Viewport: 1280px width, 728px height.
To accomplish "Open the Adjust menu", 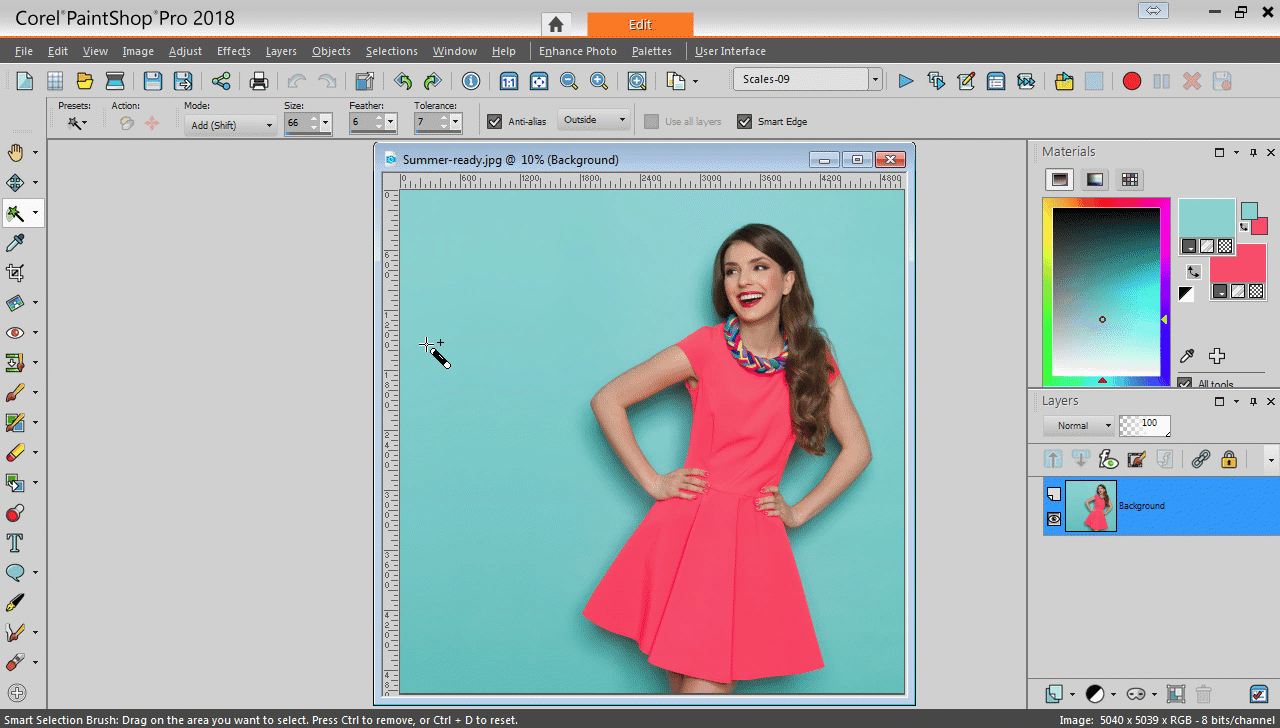I will tap(185, 51).
